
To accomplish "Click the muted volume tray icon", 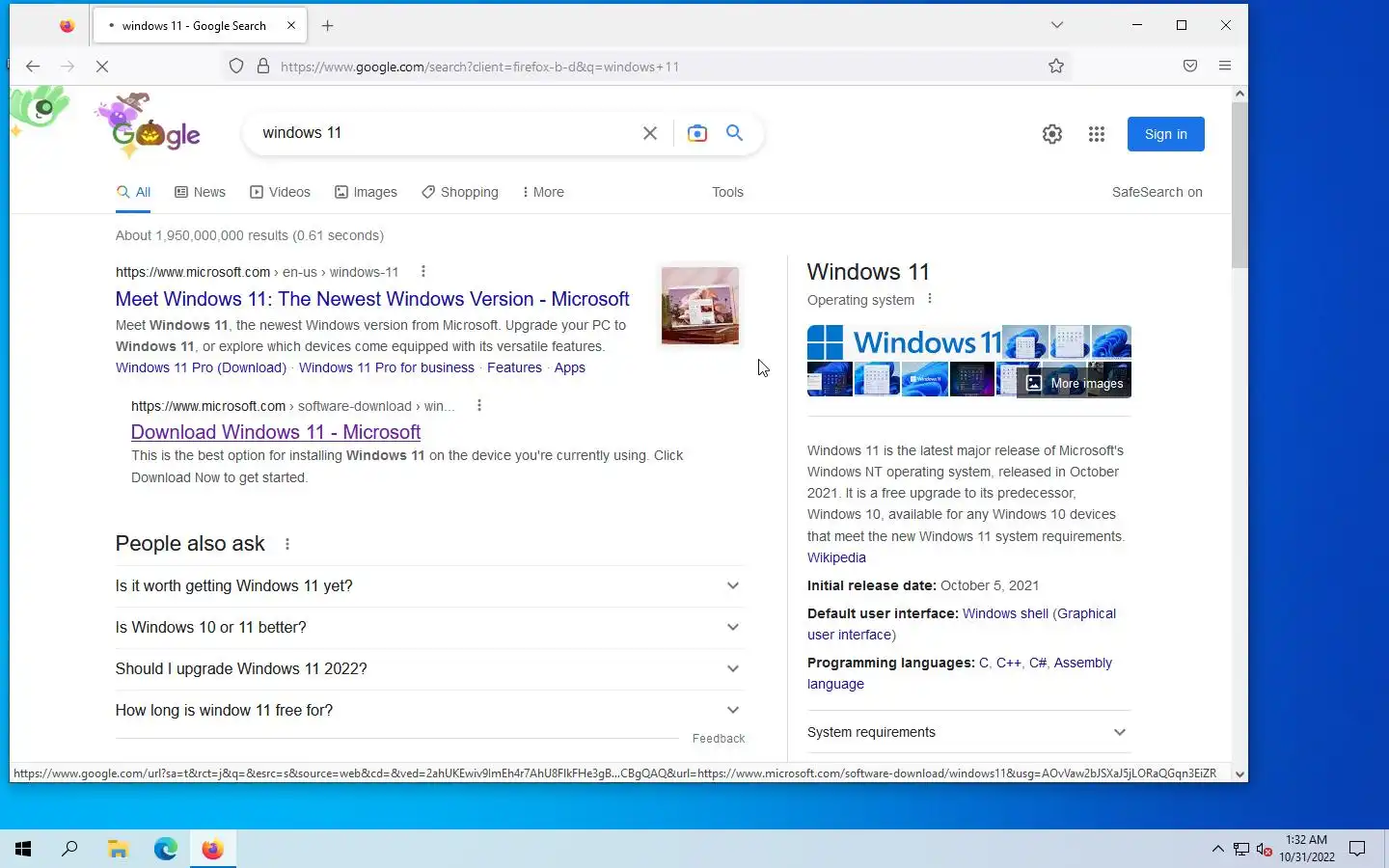I will tap(1265, 849).
